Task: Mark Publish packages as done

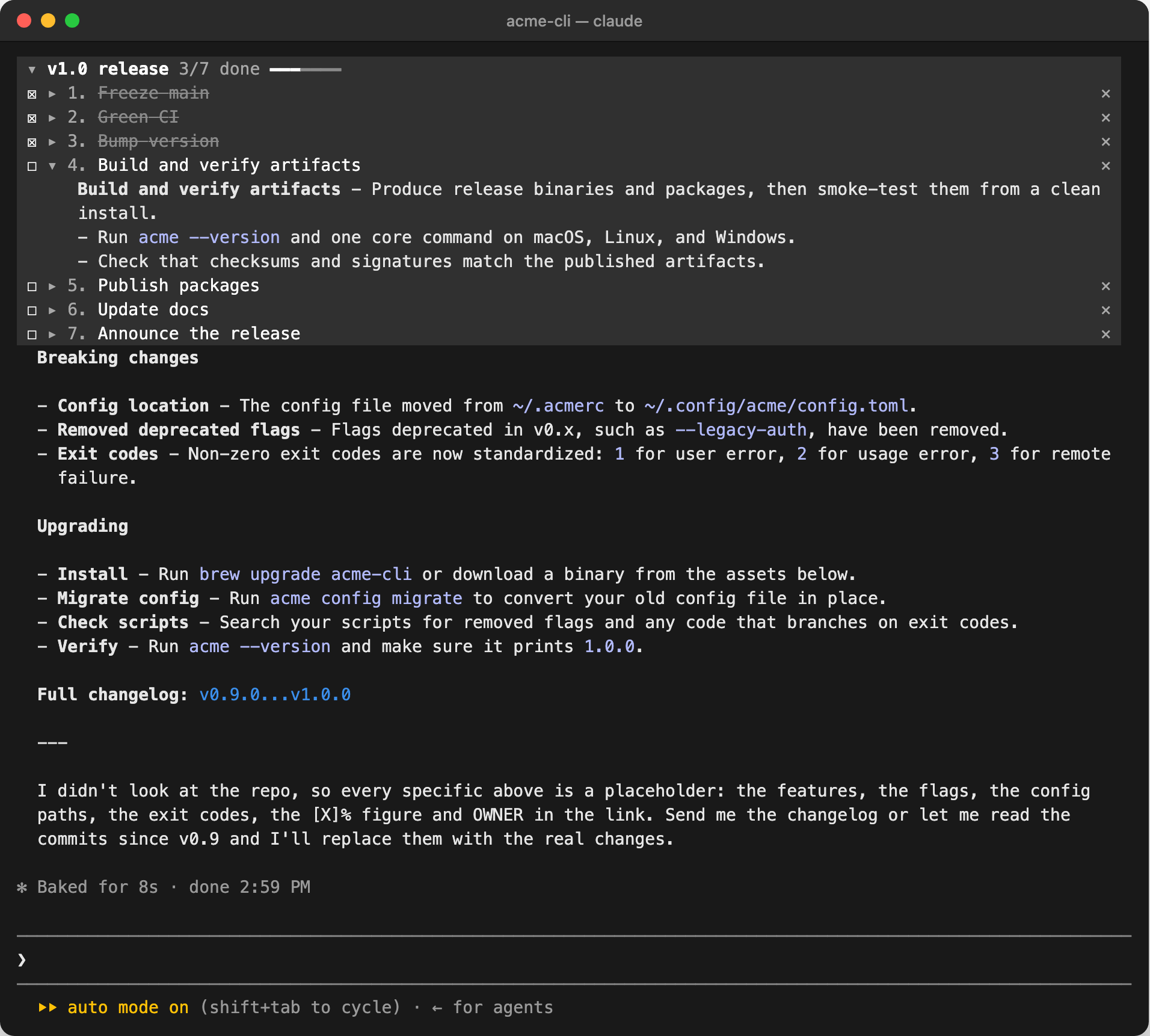Action: [x=32, y=286]
